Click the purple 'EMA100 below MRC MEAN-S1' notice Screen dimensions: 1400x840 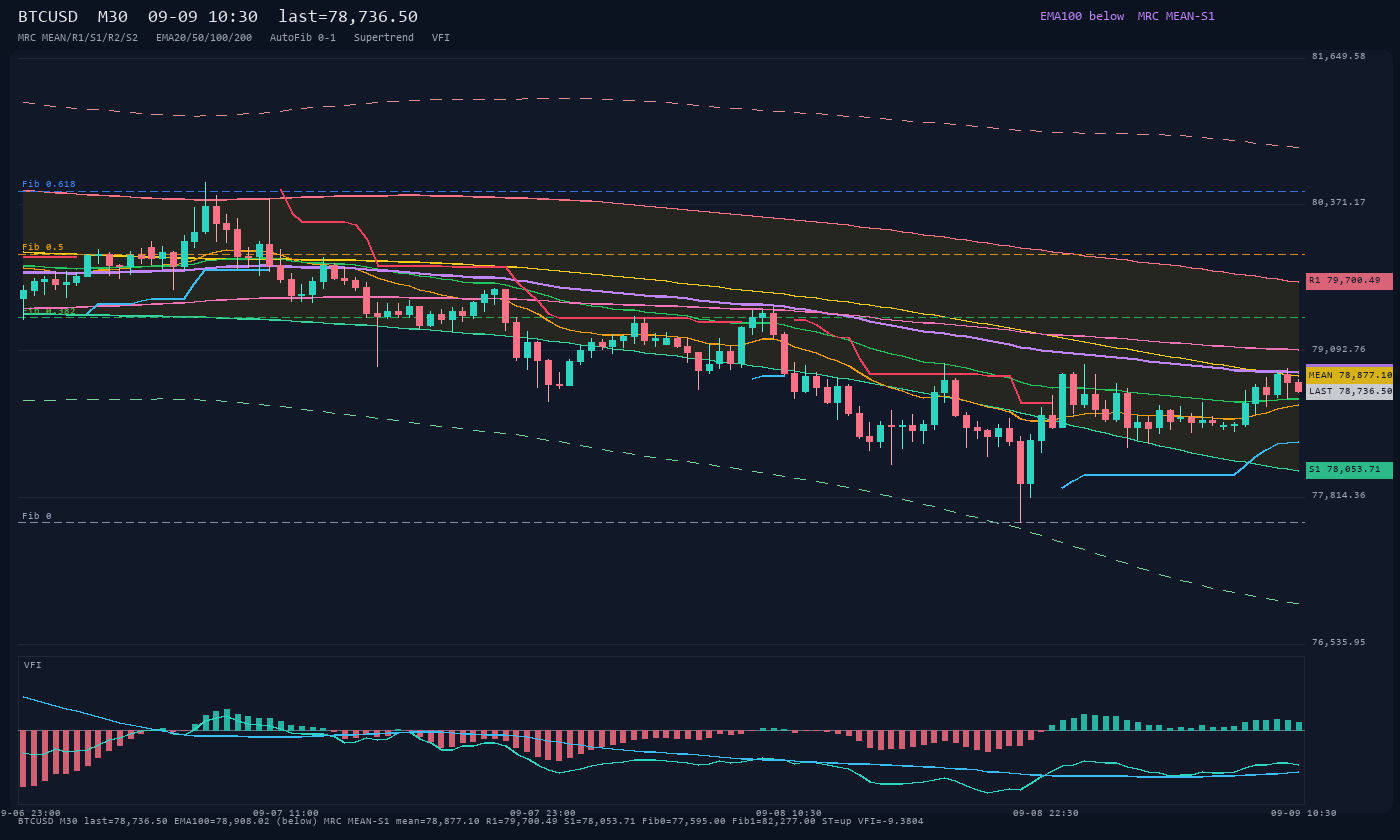tap(1127, 16)
